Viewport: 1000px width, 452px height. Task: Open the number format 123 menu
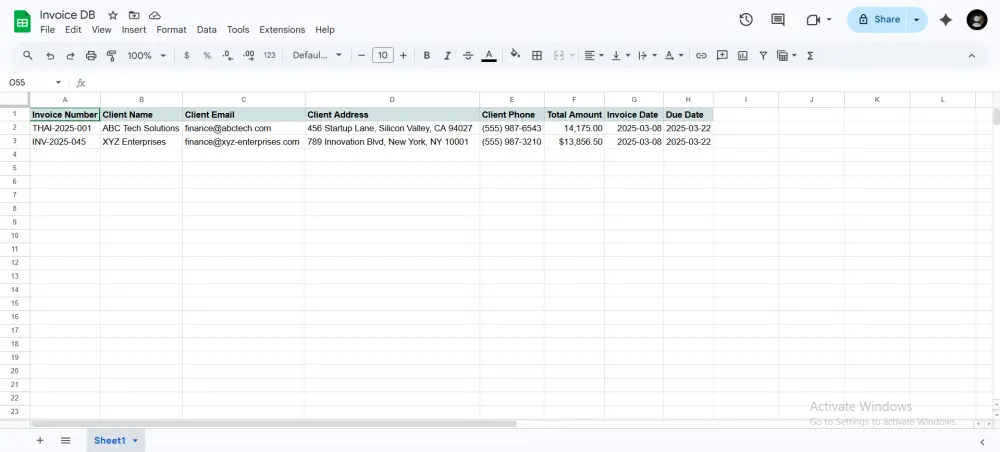point(269,55)
